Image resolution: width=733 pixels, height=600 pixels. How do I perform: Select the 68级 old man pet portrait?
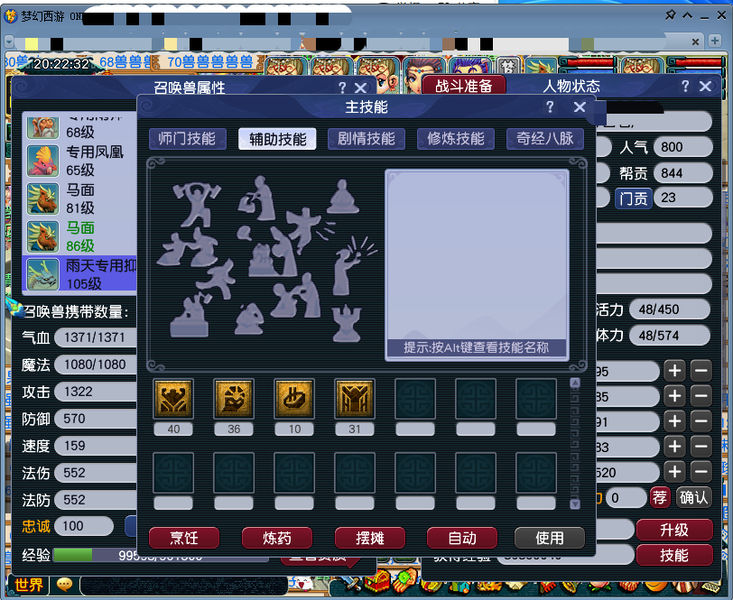(x=43, y=128)
